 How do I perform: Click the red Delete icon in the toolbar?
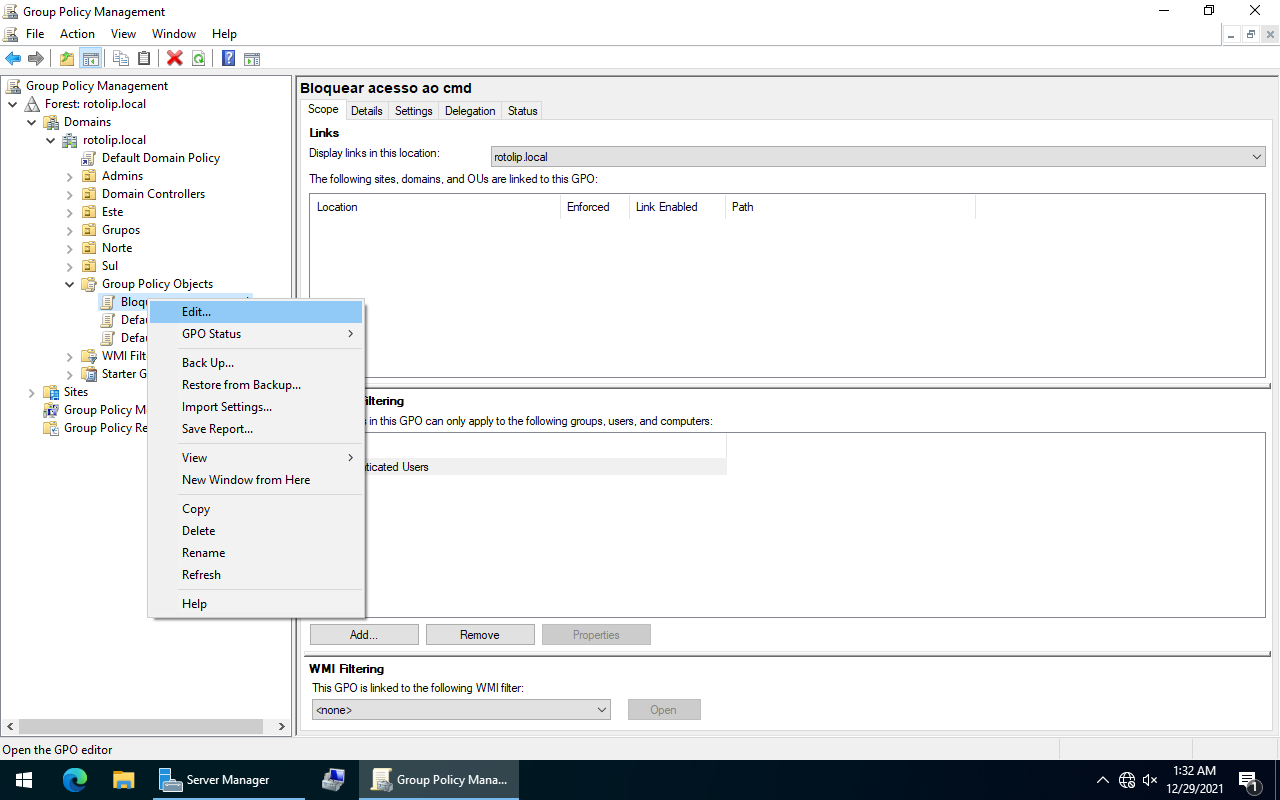point(174,58)
